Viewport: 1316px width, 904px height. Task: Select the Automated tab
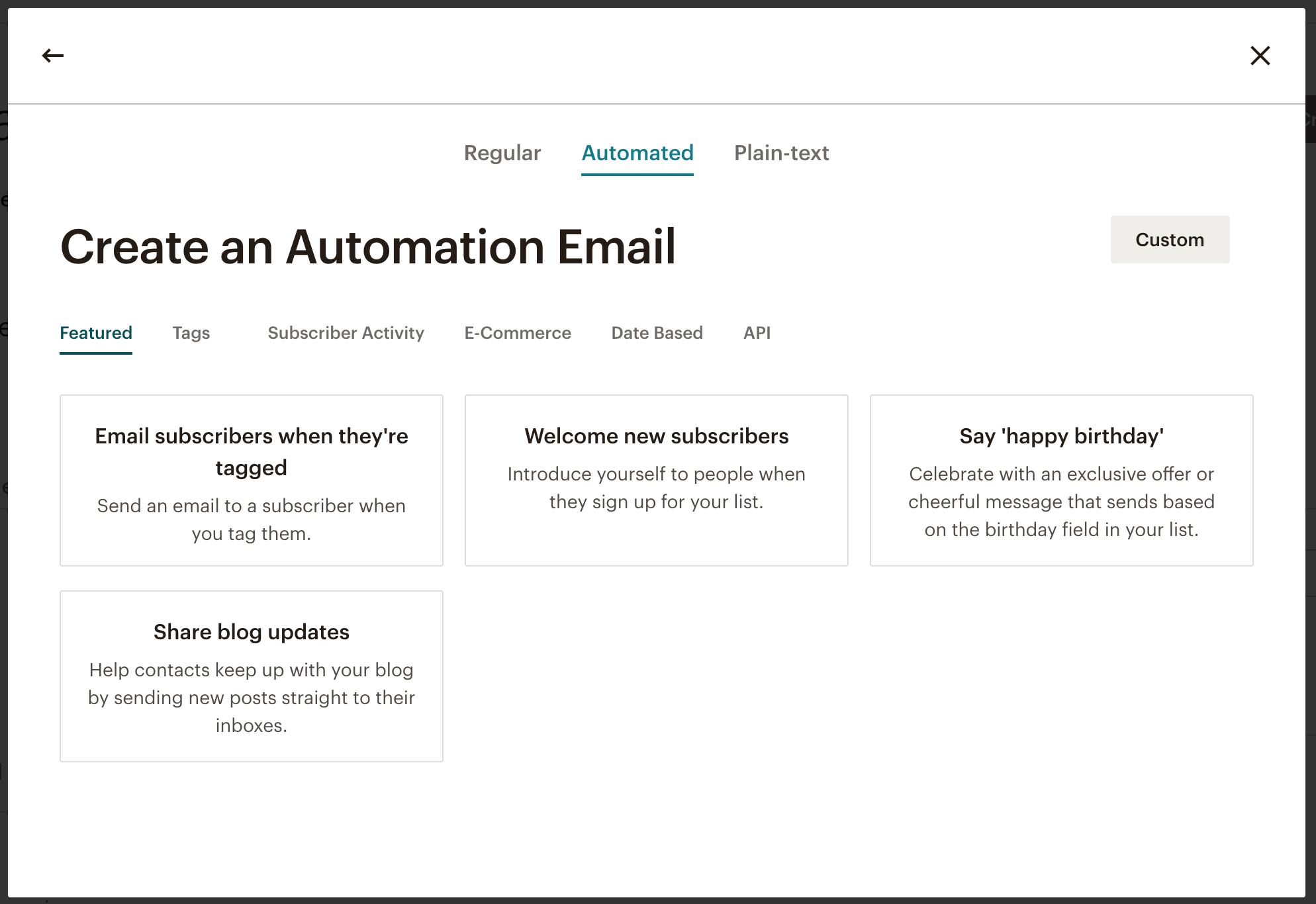[x=637, y=153]
